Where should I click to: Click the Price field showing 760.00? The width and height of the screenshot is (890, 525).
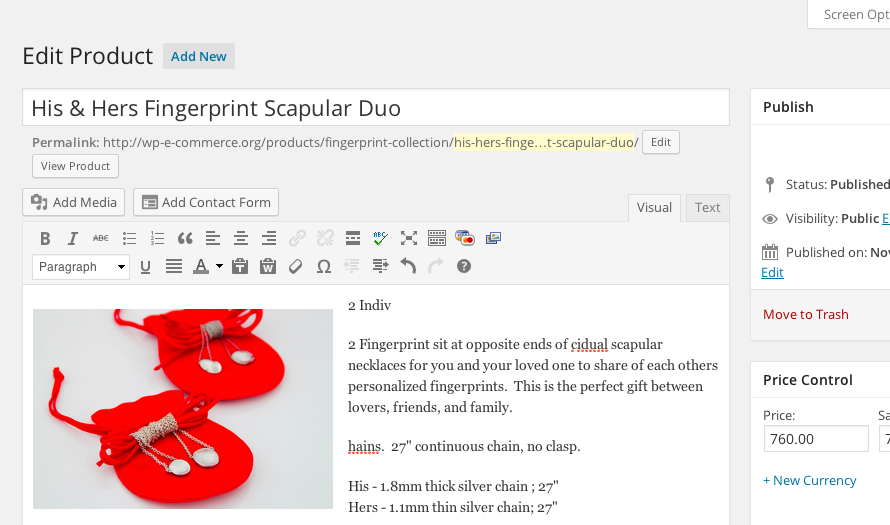coord(816,439)
